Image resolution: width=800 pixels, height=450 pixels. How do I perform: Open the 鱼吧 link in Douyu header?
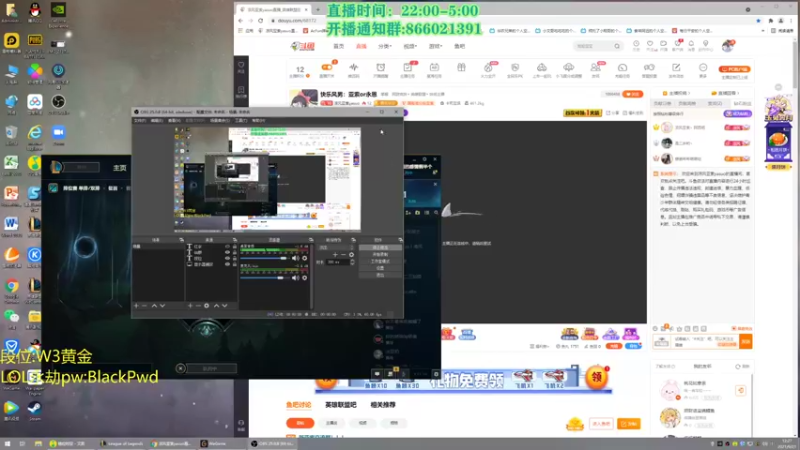(460, 46)
